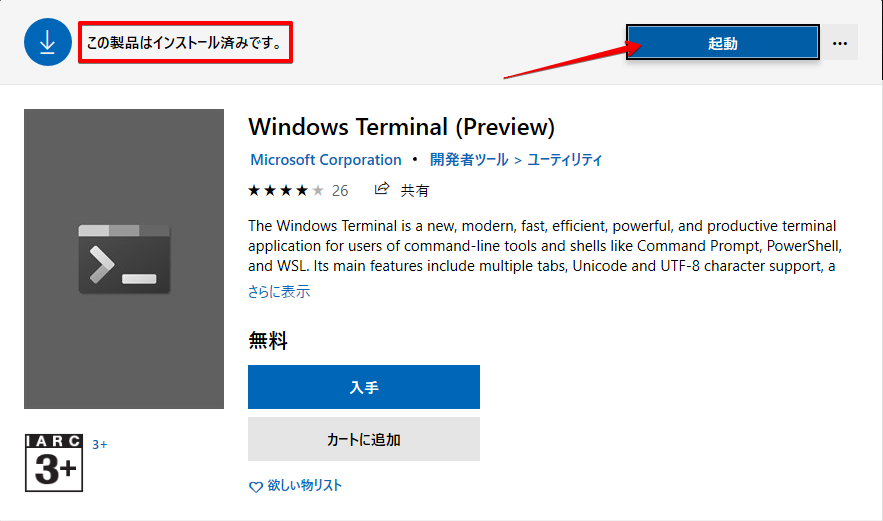Screen dimensions: 883x521
Task: Click the 無料 price label
Action: pos(268,341)
